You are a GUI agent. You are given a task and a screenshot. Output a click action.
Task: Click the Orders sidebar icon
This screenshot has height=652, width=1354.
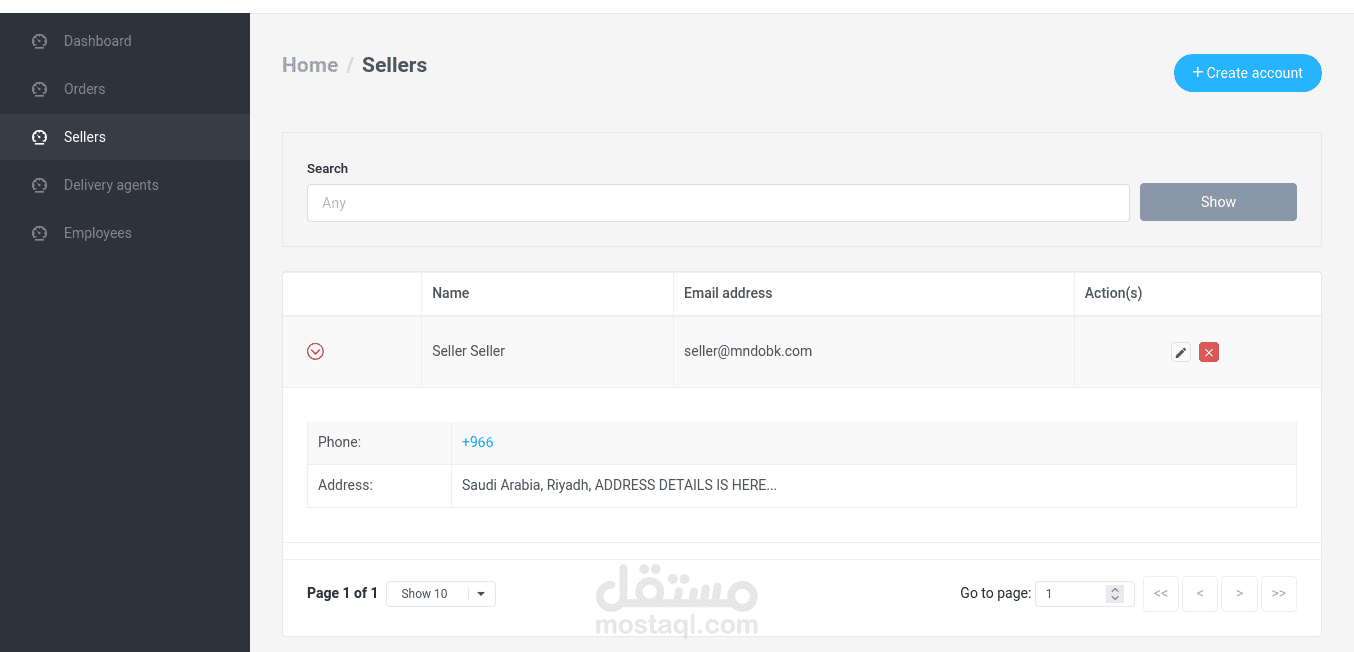(x=40, y=89)
